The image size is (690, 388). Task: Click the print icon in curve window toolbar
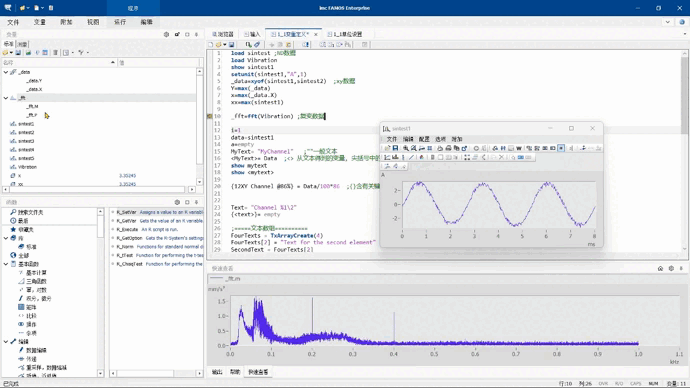point(448,148)
